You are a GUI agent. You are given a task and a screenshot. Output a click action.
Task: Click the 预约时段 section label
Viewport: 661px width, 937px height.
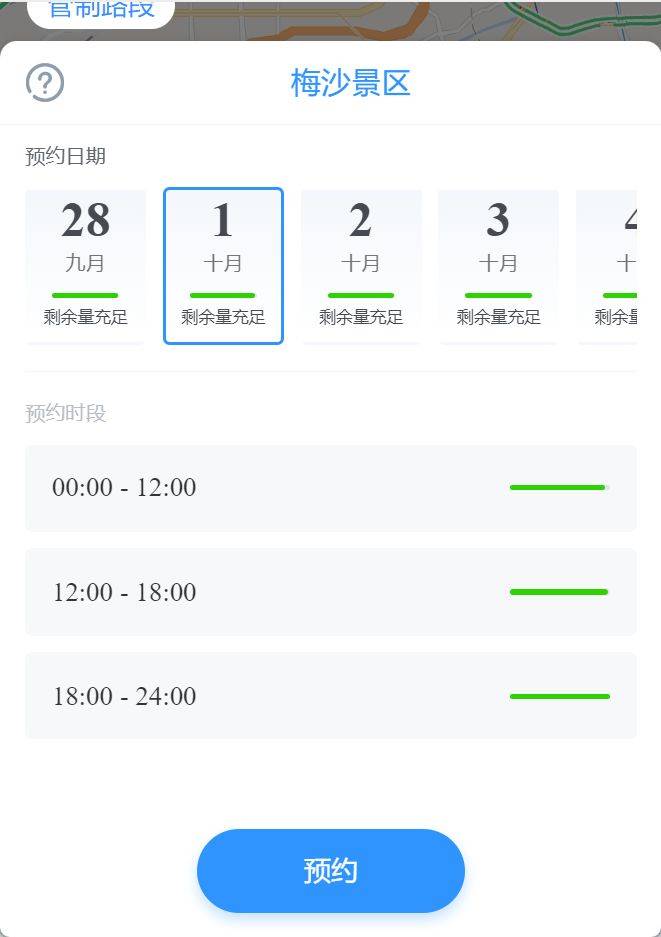pos(66,413)
